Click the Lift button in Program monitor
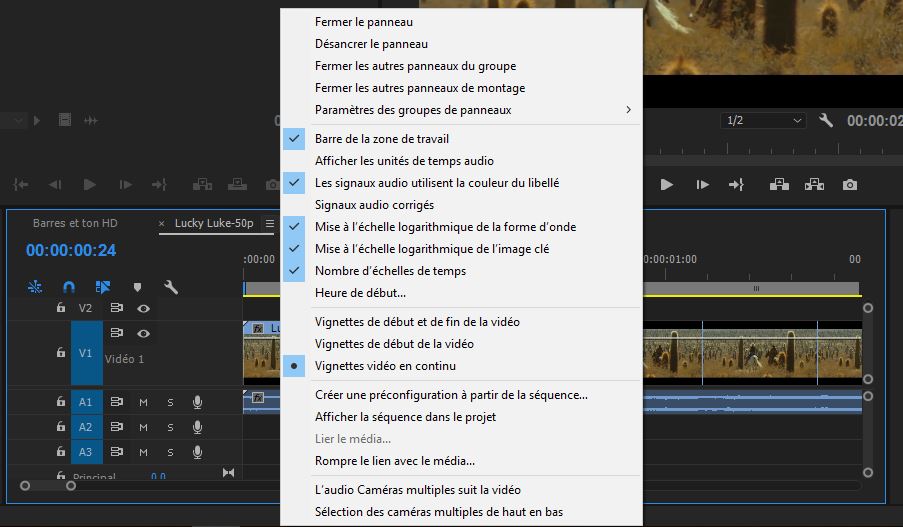This screenshot has width=903, height=527. click(x=777, y=185)
